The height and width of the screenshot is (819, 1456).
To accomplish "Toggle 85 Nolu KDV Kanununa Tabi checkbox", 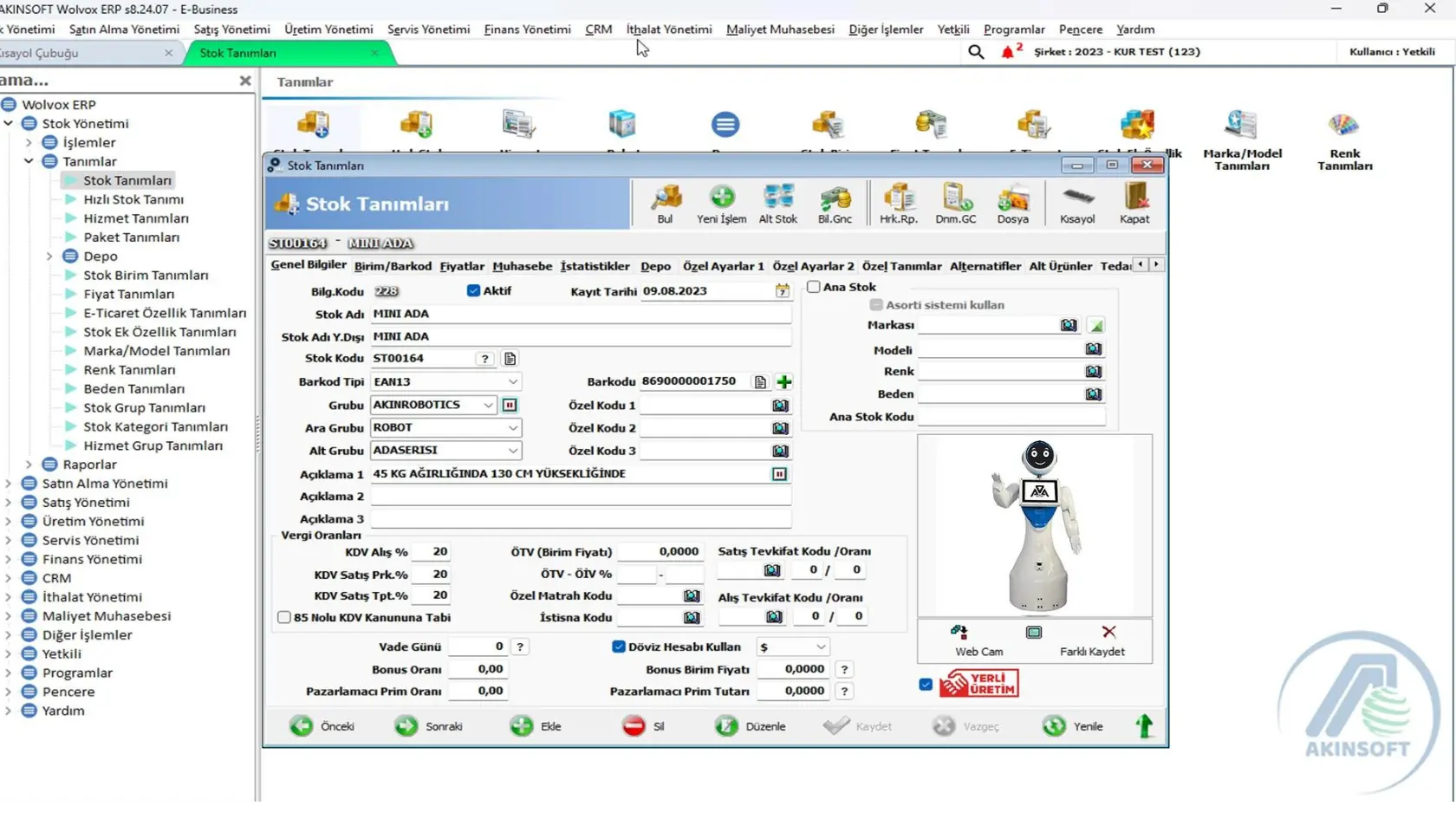I will pos(283,618).
